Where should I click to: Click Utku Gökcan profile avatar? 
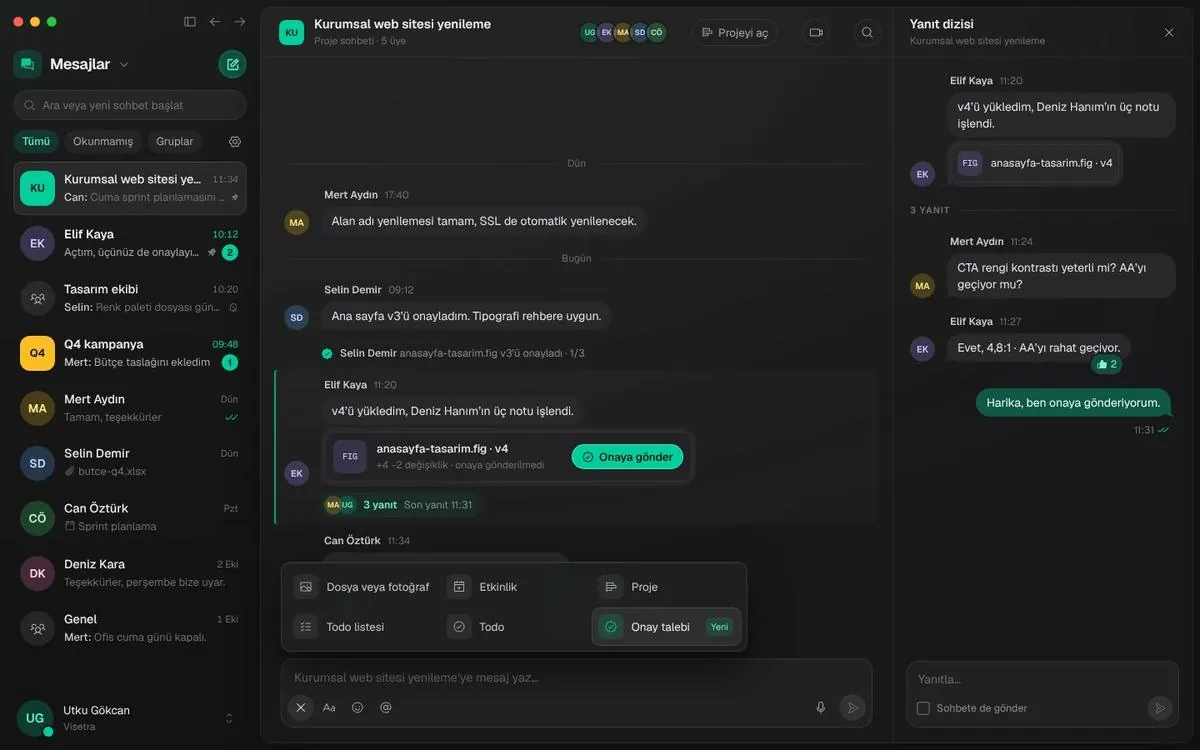coord(35,718)
